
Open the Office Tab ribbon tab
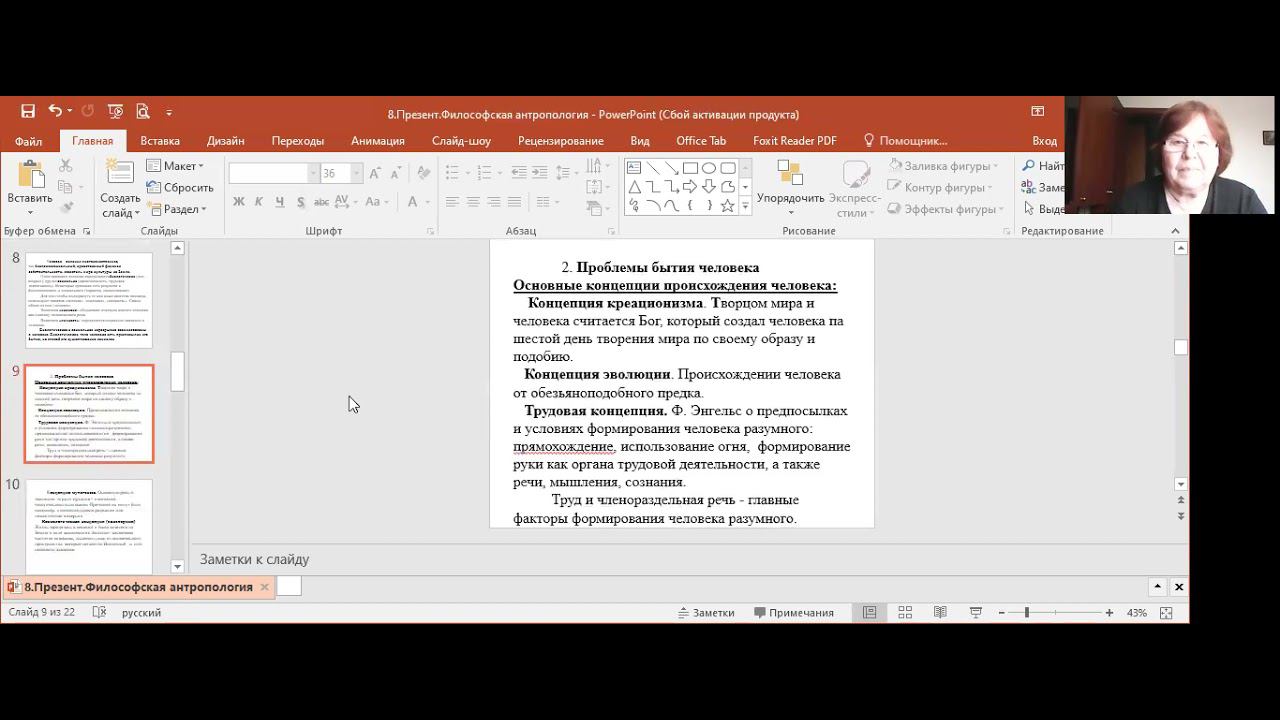pyautogui.click(x=701, y=141)
